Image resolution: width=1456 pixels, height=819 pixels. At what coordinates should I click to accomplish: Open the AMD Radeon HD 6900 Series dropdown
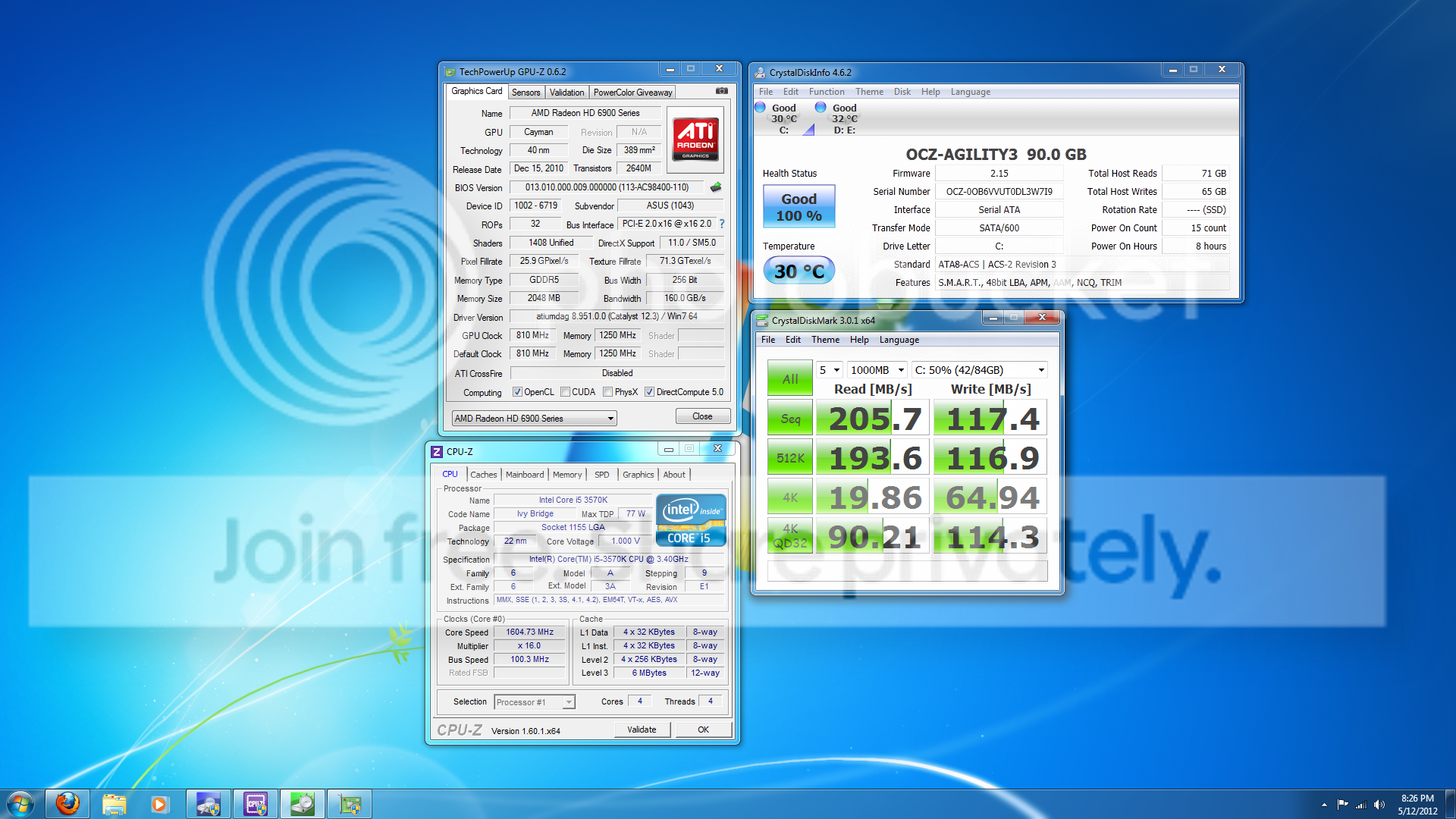534,419
